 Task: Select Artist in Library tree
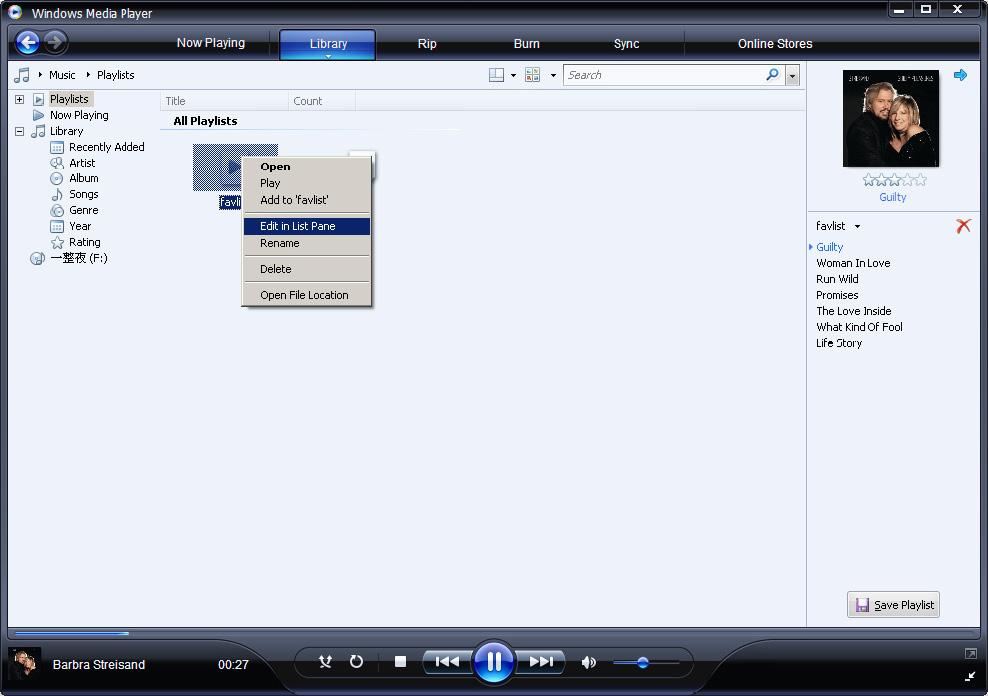82,163
